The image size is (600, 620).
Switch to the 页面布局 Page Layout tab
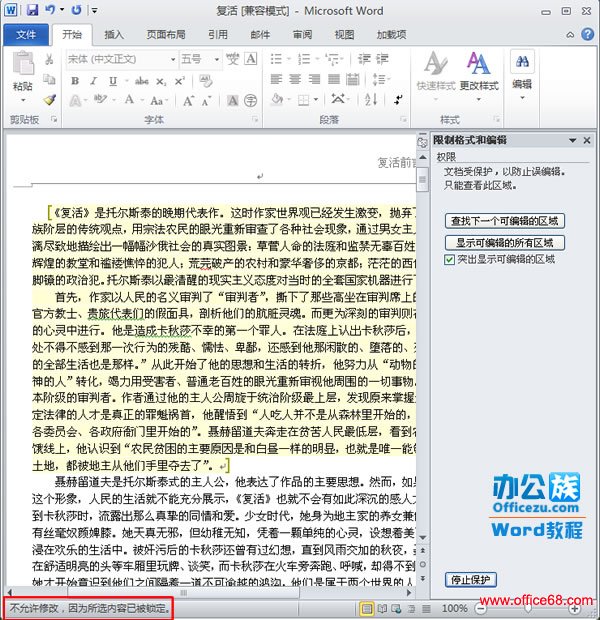[x=166, y=34]
